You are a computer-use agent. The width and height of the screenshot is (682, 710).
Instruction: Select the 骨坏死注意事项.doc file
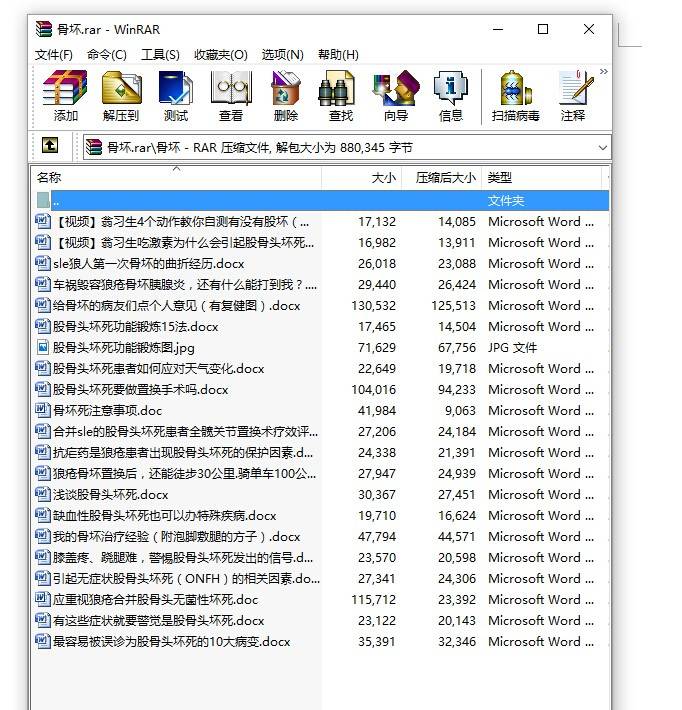point(107,410)
